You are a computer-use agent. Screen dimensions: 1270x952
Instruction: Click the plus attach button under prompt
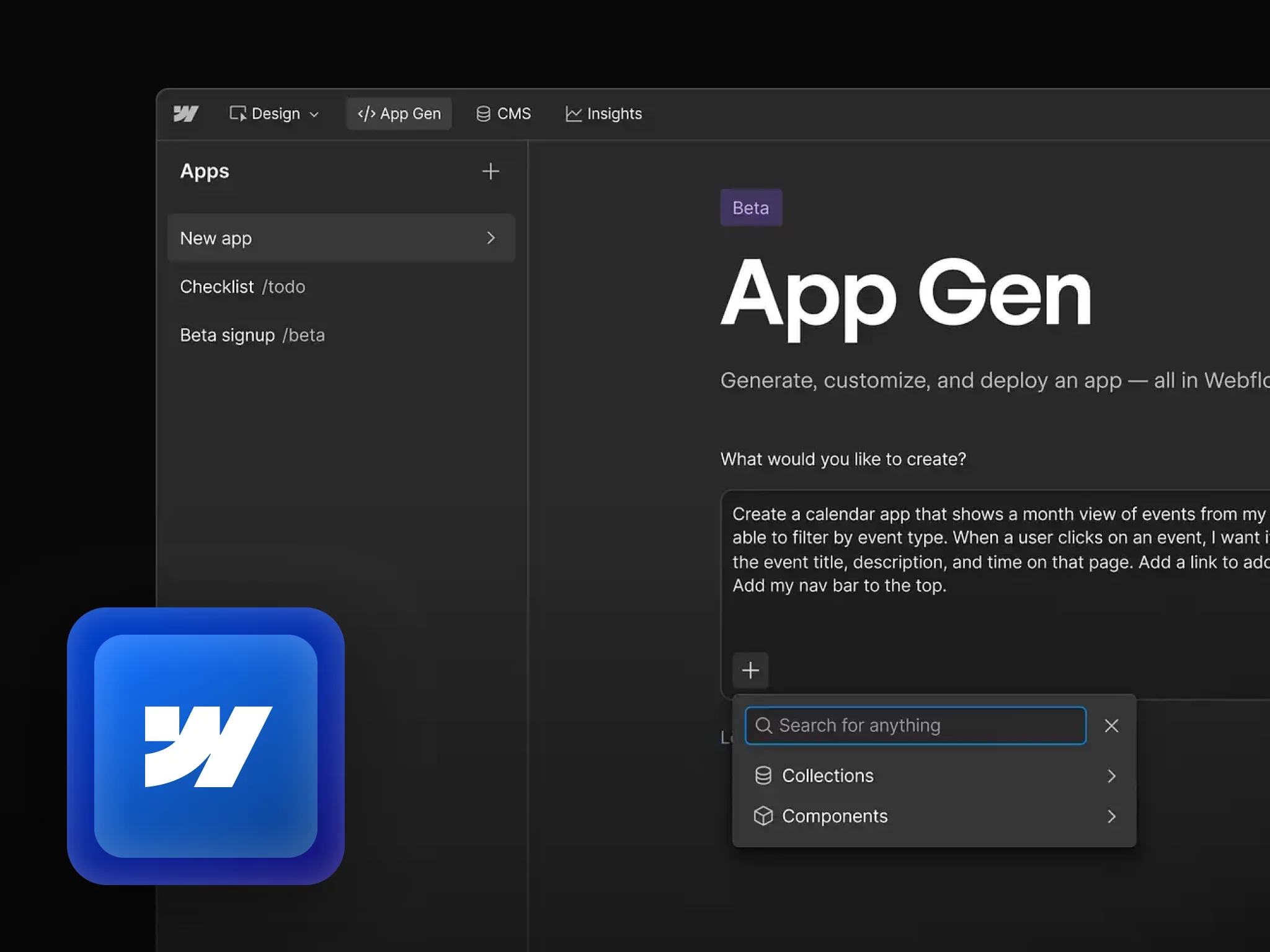tap(750, 670)
